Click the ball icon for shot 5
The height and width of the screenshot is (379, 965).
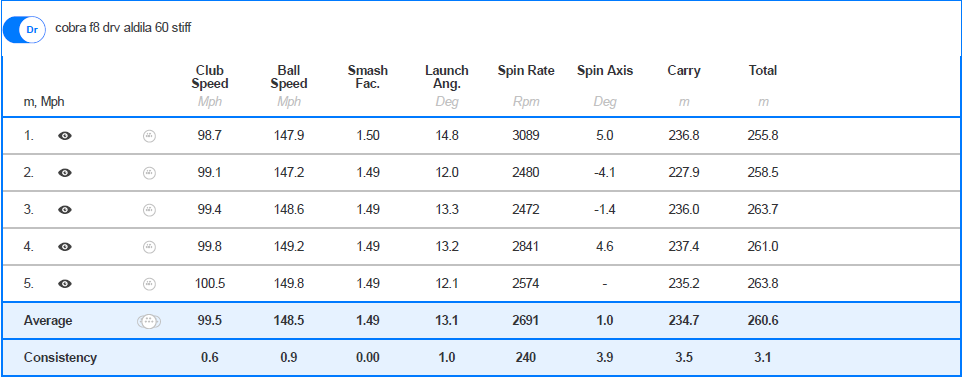[x=149, y=284]
